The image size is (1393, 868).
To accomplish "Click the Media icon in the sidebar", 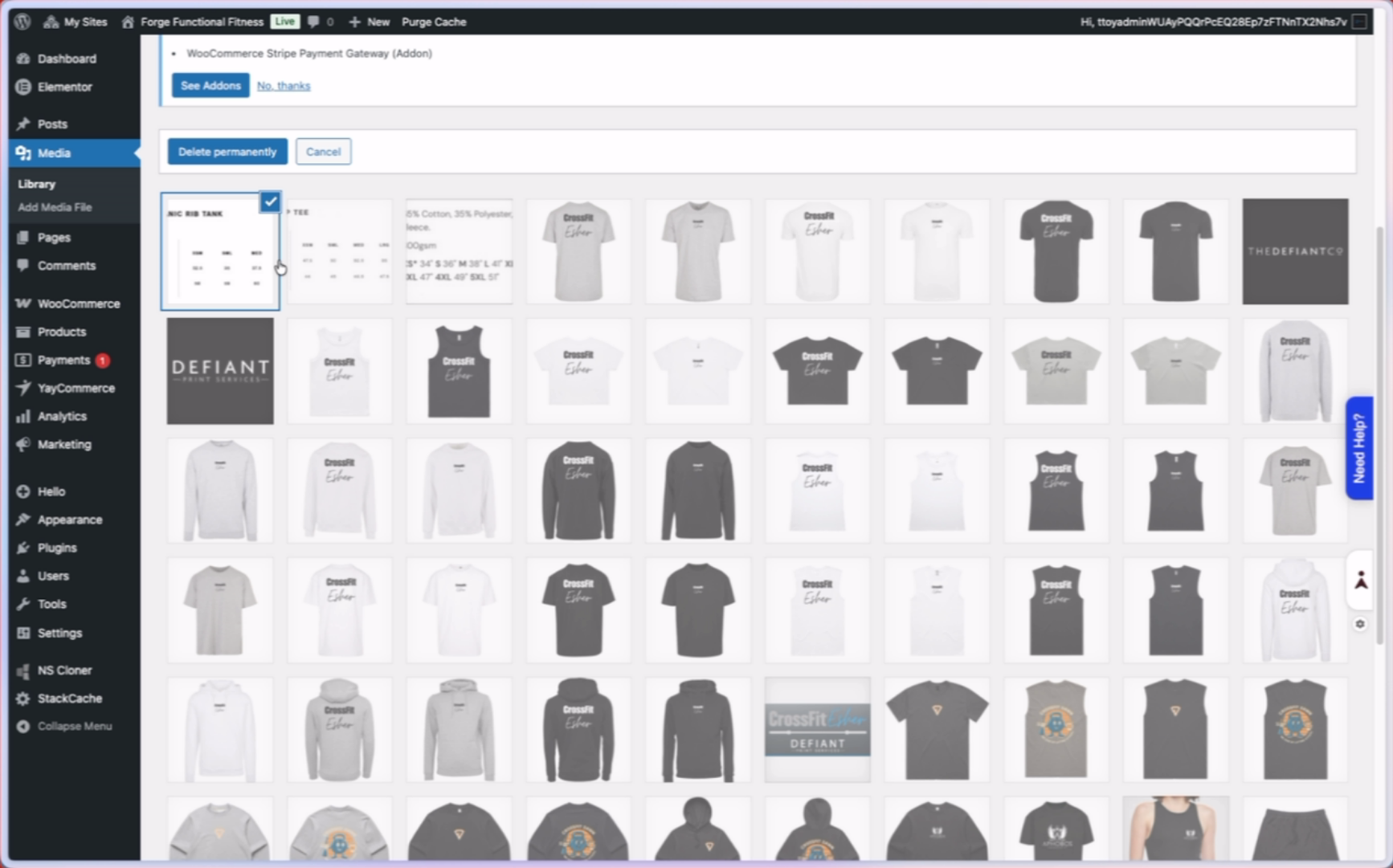I will 23,153.
